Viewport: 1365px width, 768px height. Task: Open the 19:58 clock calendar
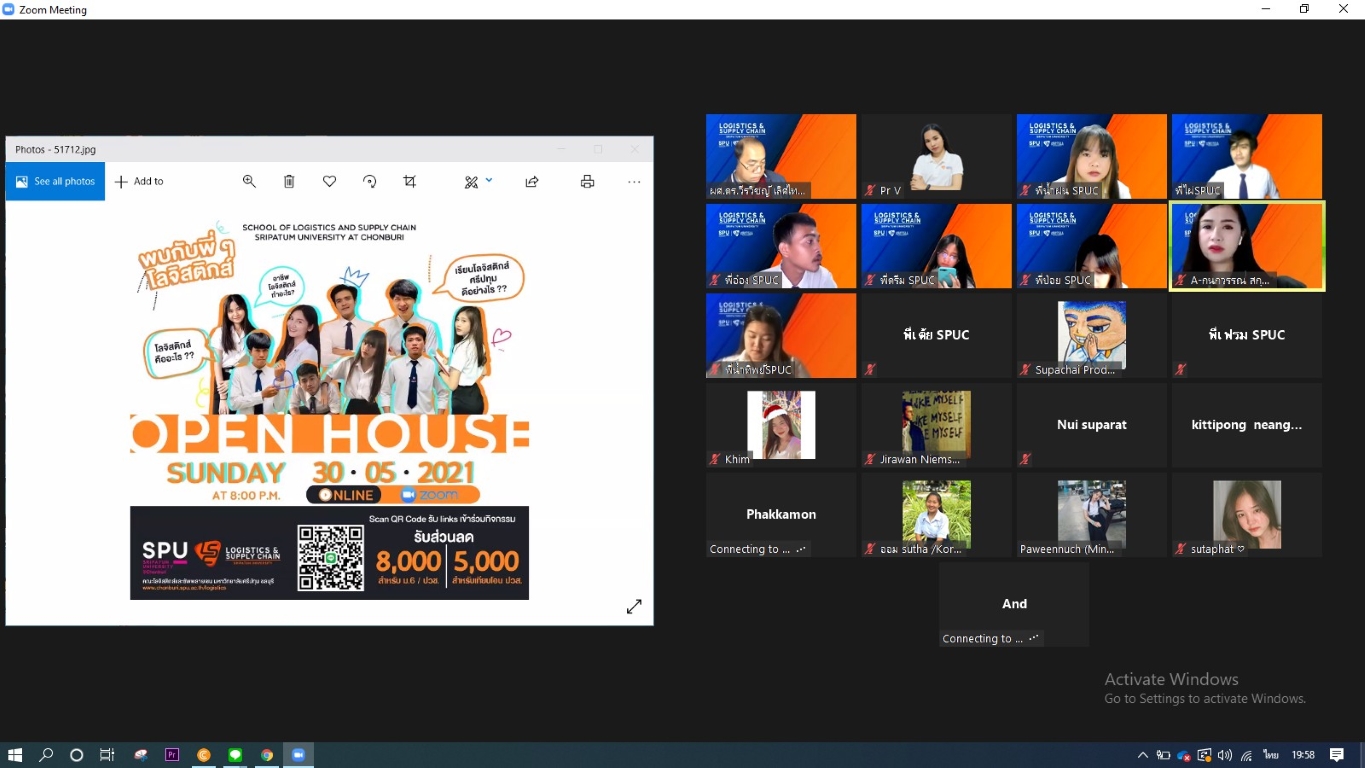tap(1303, 755)
